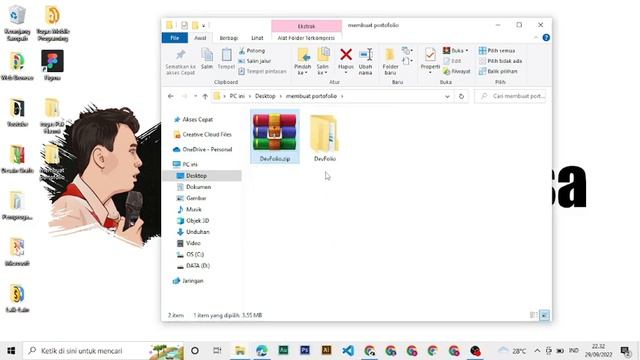Image resolution: width=640 pixels, height=360 pixels.
Task: Open the New item dropdown beside Folder baru
Action: point(407,51)
